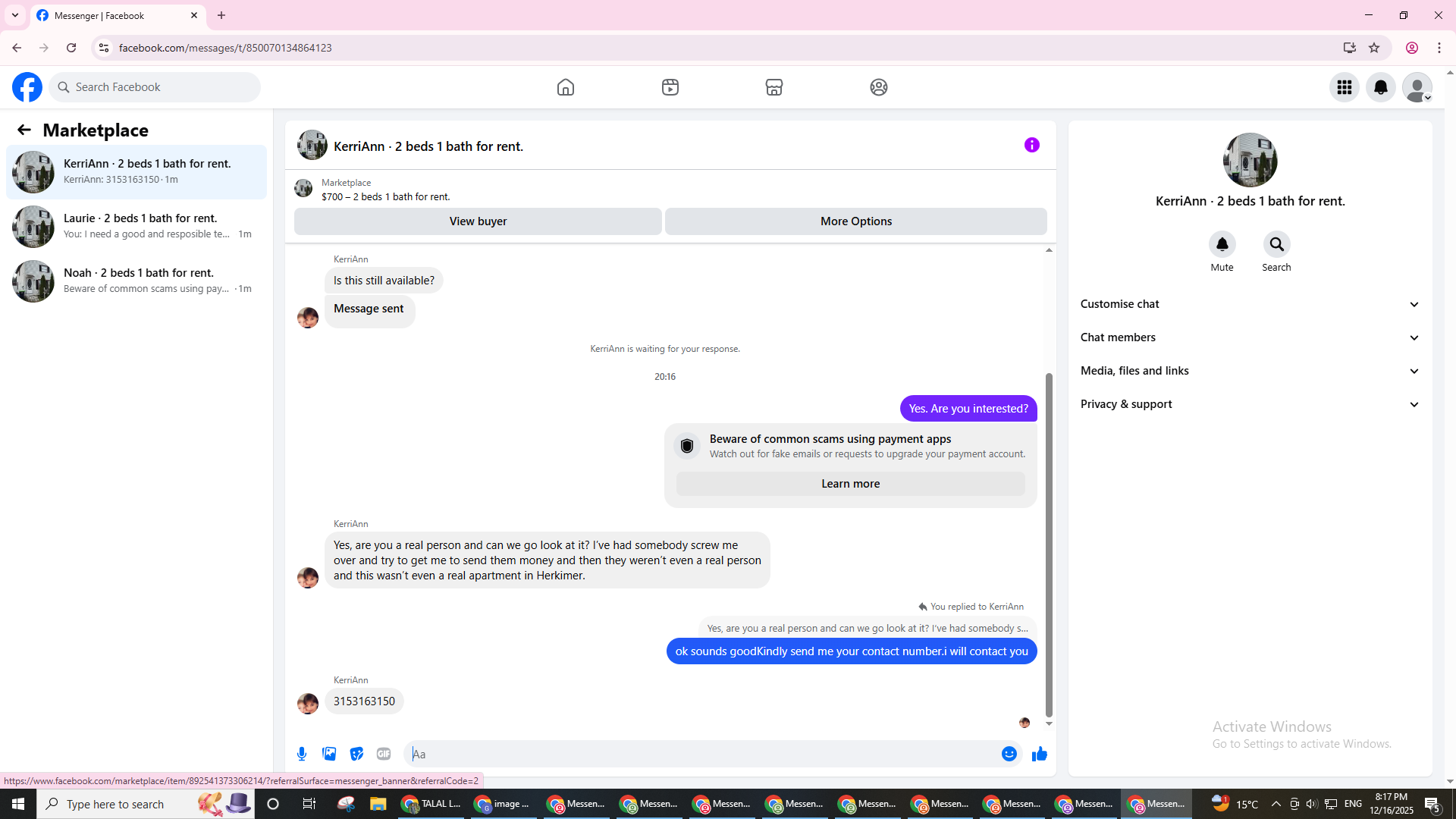The height and width of the screenshot is (819, 1456).
Task: Open the Windows Start menu
Action: click(x=18, y=804)
